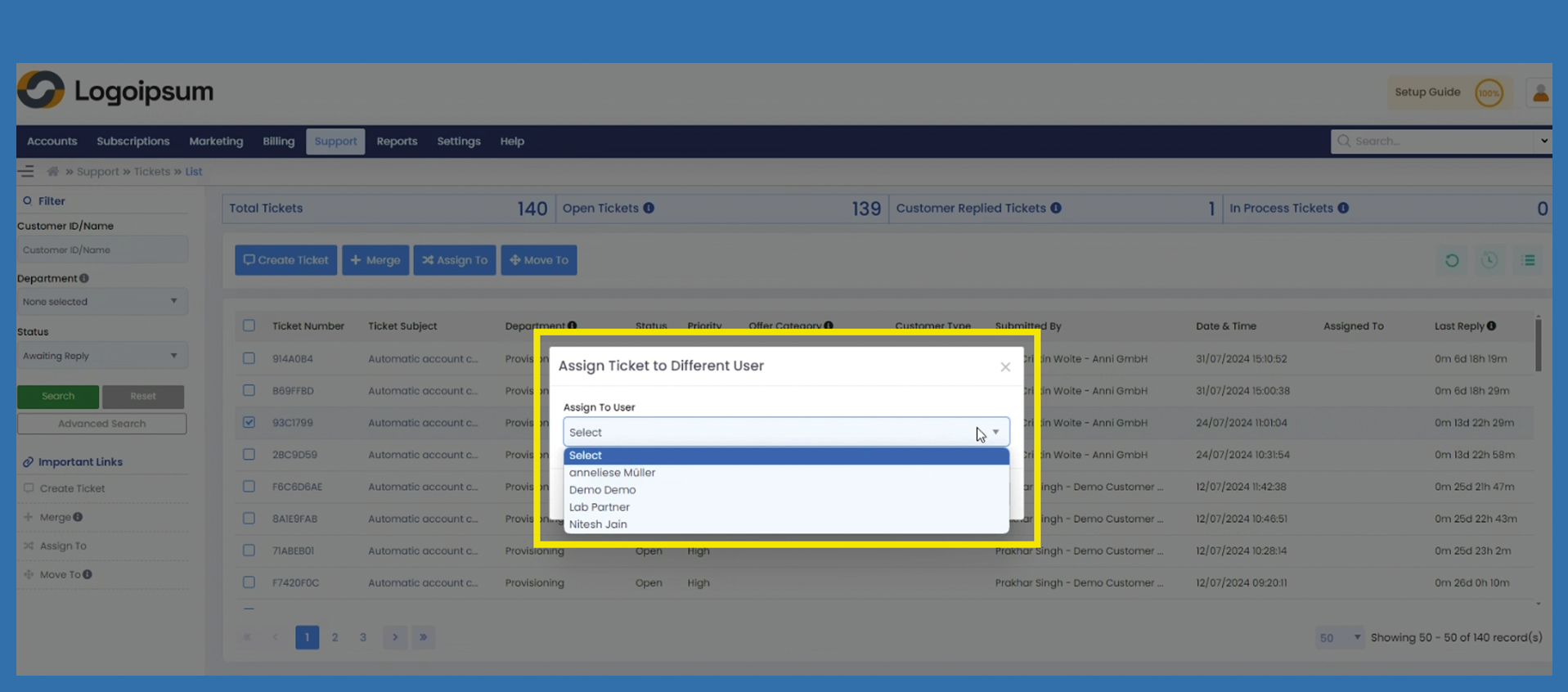Open the column list icon at the toolbar right

point(1528,260)
